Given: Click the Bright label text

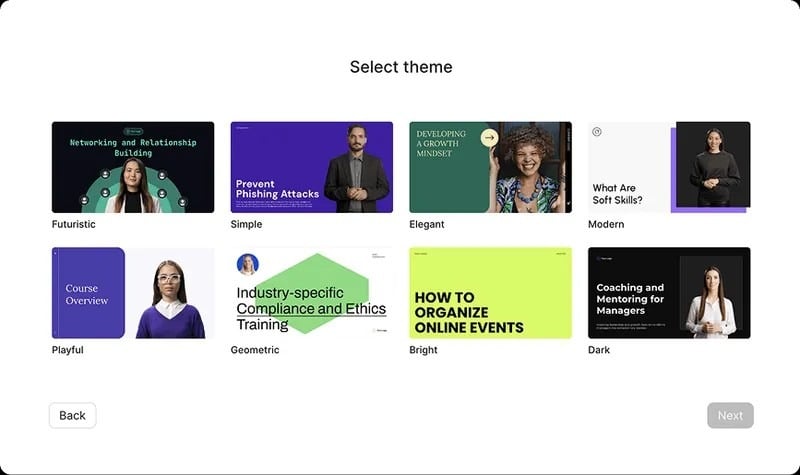Looking at the screenshot, I should [423, 350].
